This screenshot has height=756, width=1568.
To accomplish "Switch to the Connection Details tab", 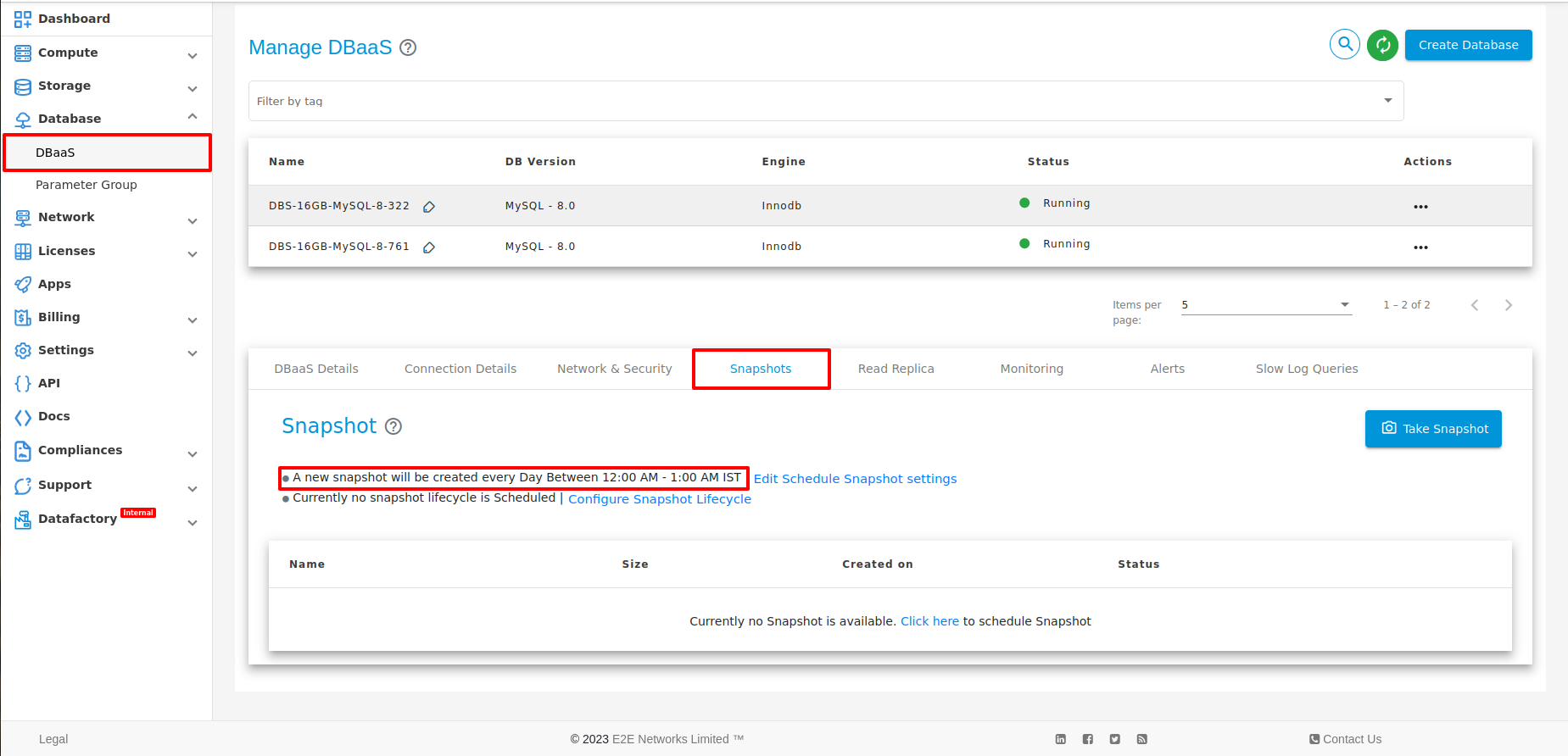I will coord(460,369).
